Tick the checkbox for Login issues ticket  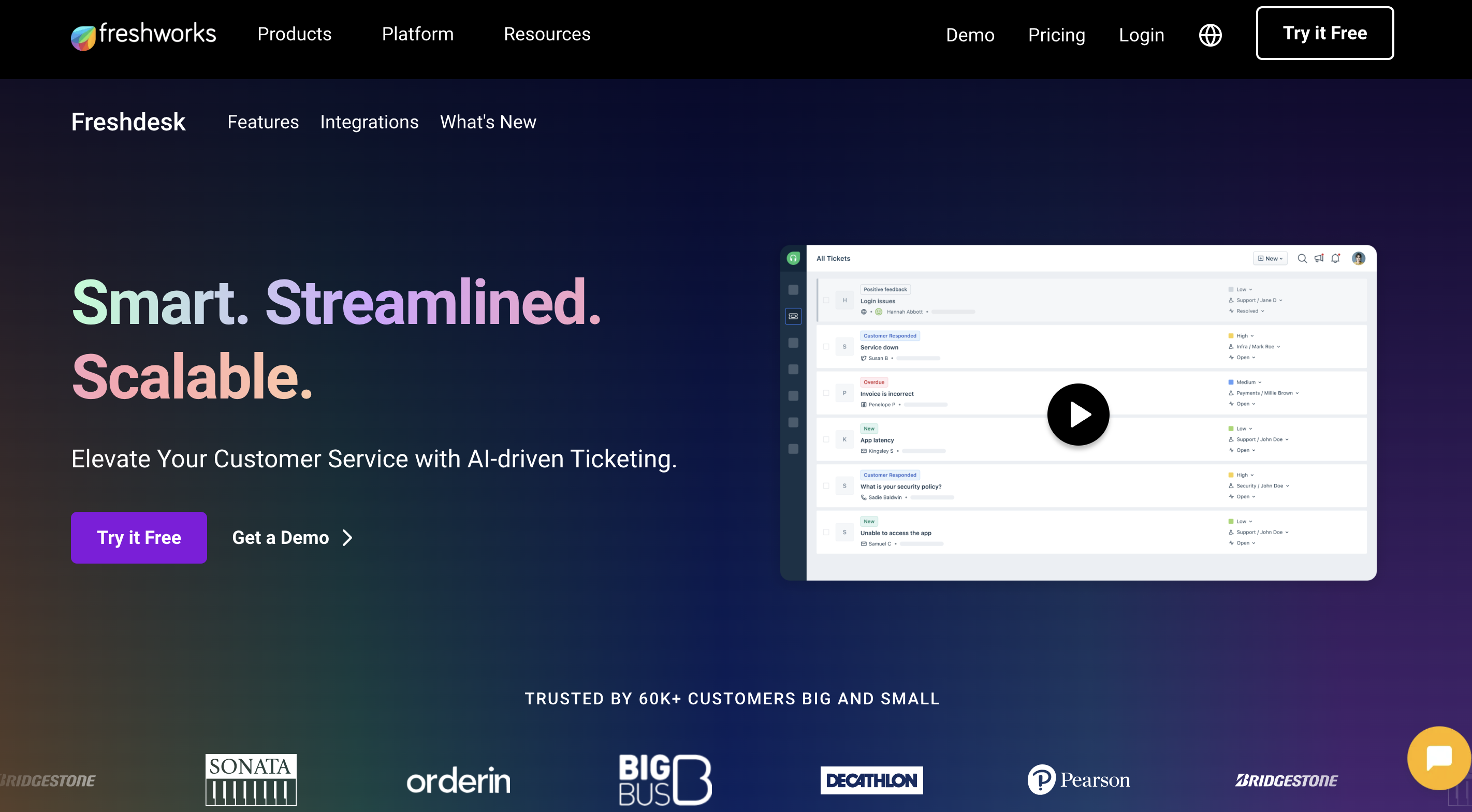click(x=826, y=300)
